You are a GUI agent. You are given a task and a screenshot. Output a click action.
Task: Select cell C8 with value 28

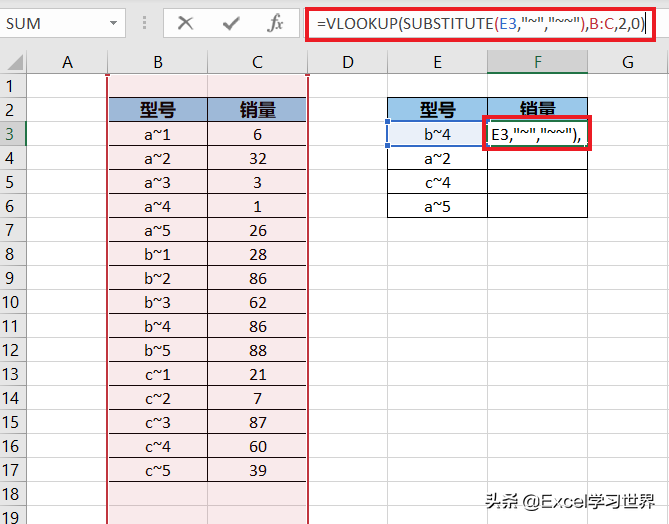point(257,254)
